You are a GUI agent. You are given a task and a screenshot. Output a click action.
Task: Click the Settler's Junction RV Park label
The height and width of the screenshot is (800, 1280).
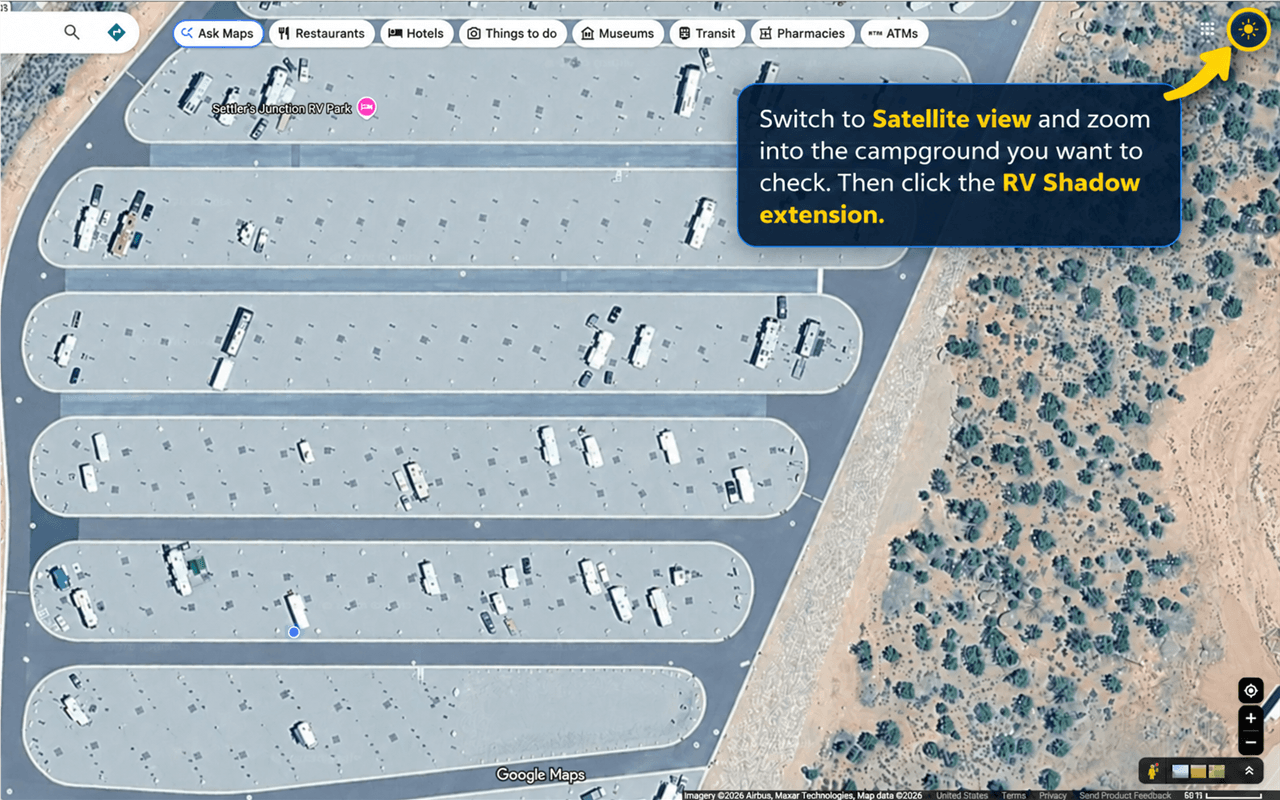point(282,108)
